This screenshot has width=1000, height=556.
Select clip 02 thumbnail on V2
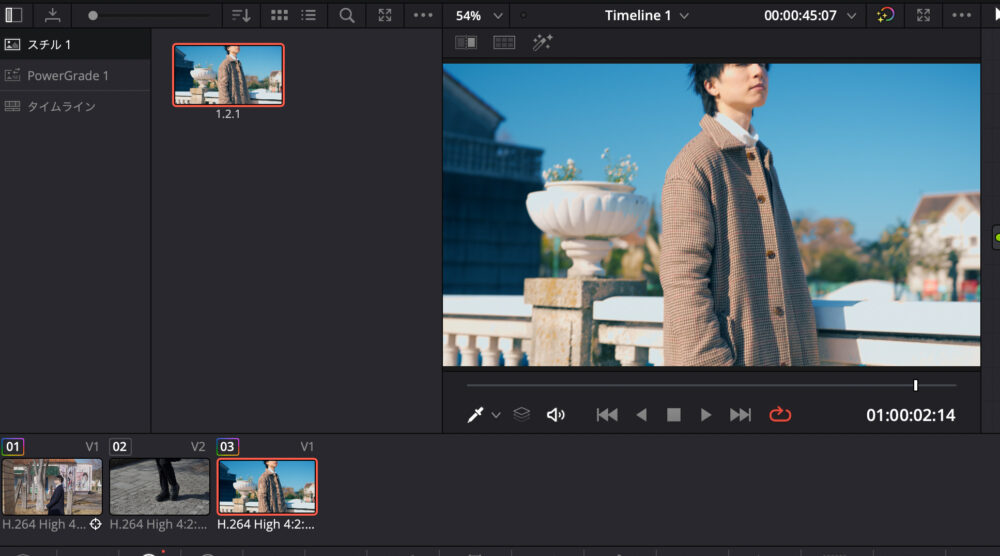click(159, 486)
